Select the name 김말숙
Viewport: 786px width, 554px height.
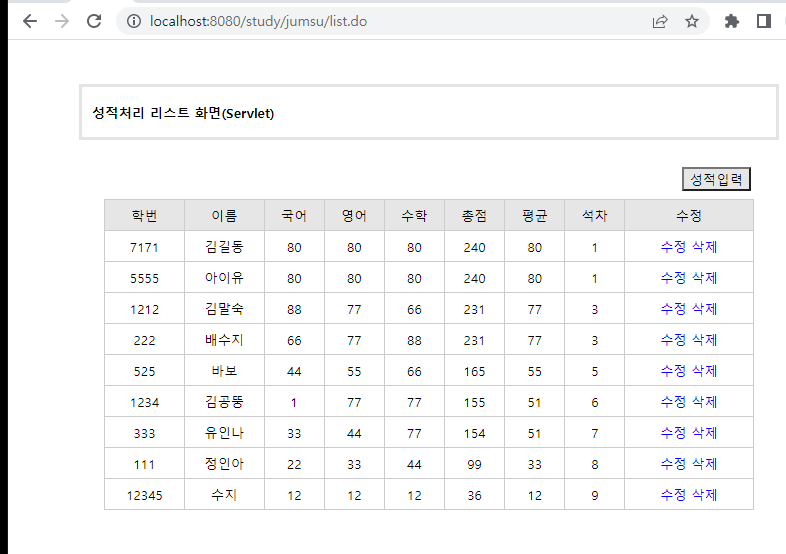pyautogui.click(x=224, y=309)
